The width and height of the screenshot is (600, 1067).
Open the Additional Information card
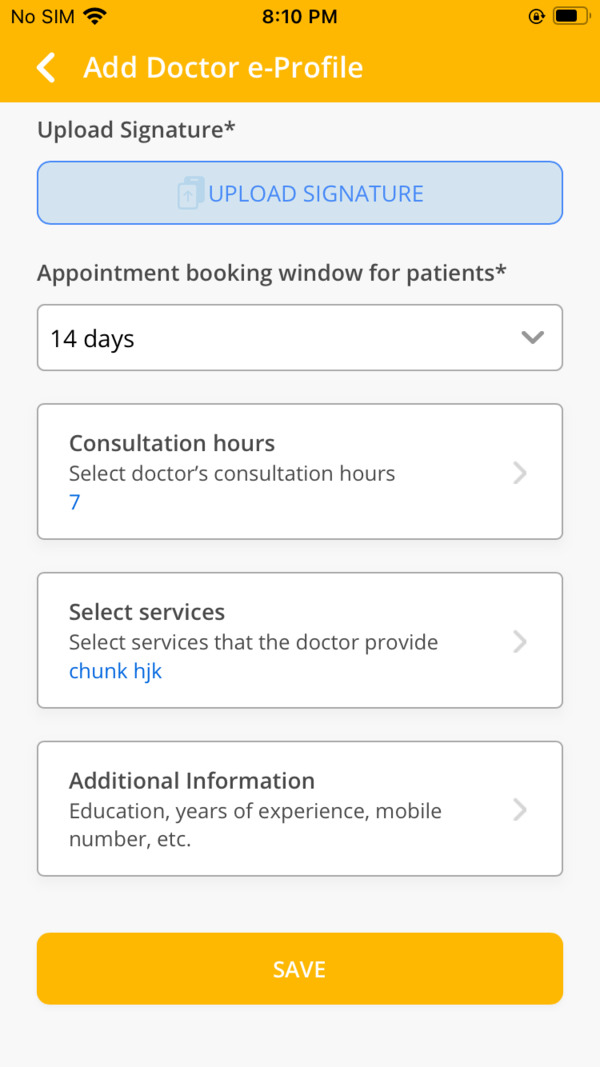coord(300,808)
